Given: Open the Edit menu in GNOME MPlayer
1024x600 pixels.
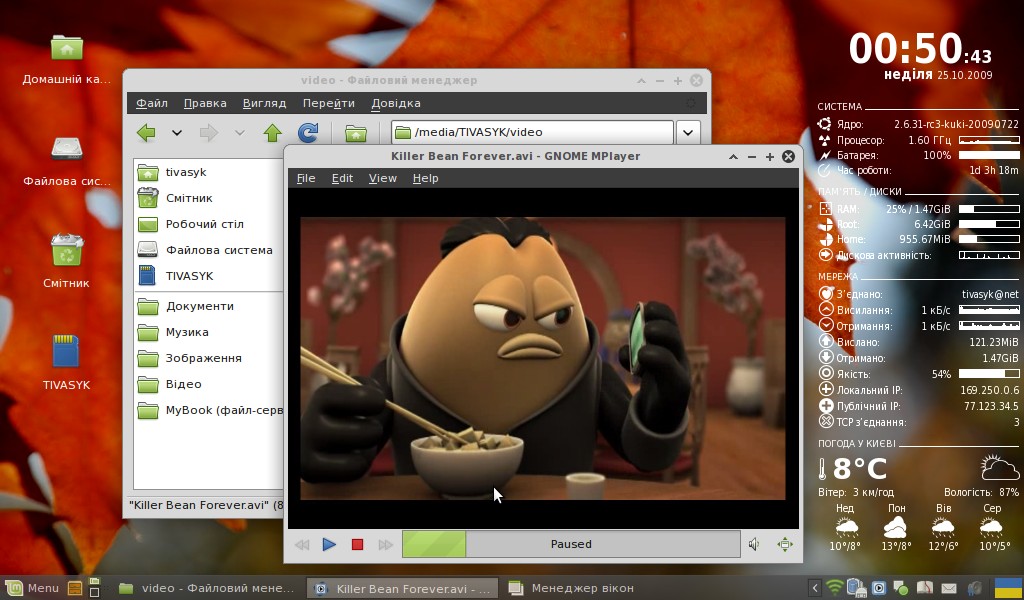Looking at the screenshot, I should pyautogui.click(x=342, y=178).
